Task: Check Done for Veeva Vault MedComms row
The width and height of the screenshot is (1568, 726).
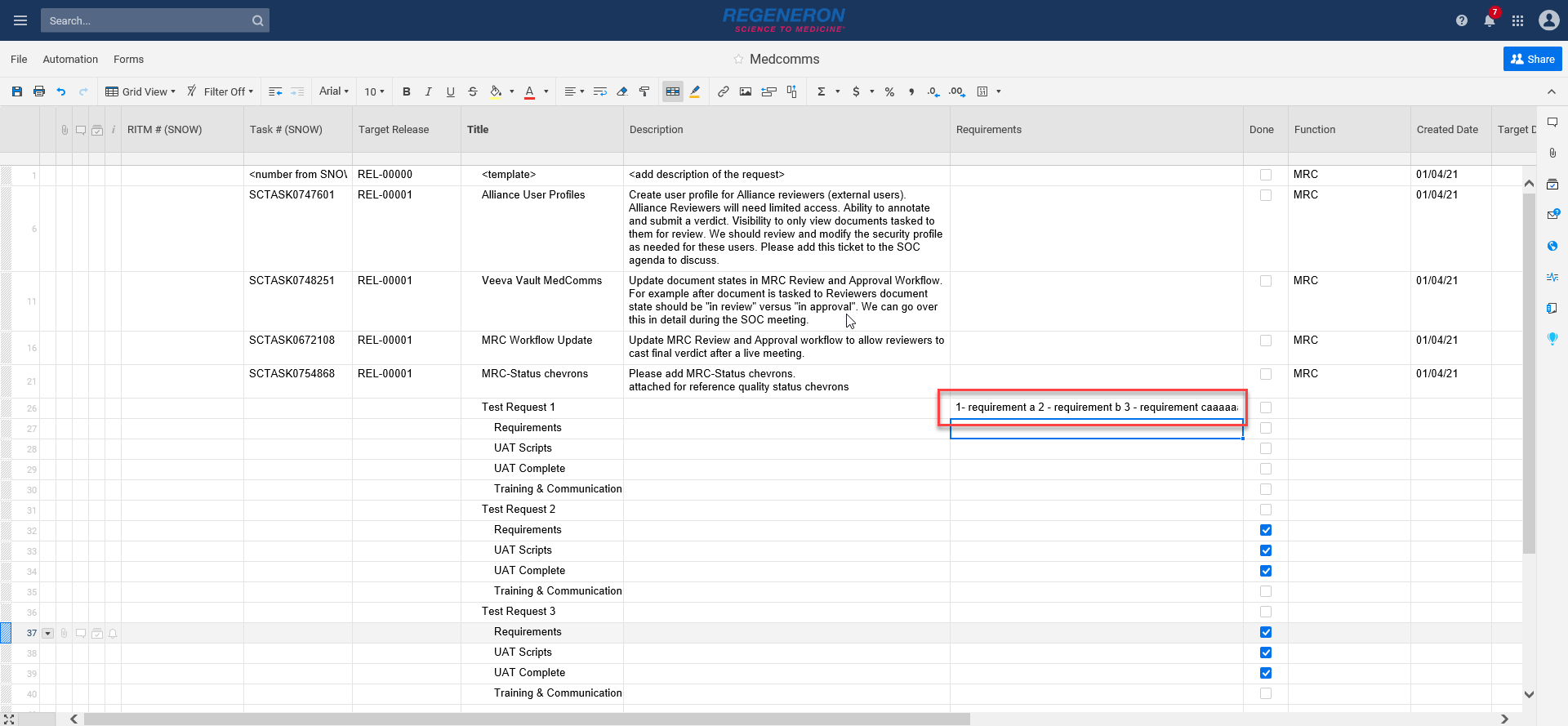Action: (x=1266, y=281)
